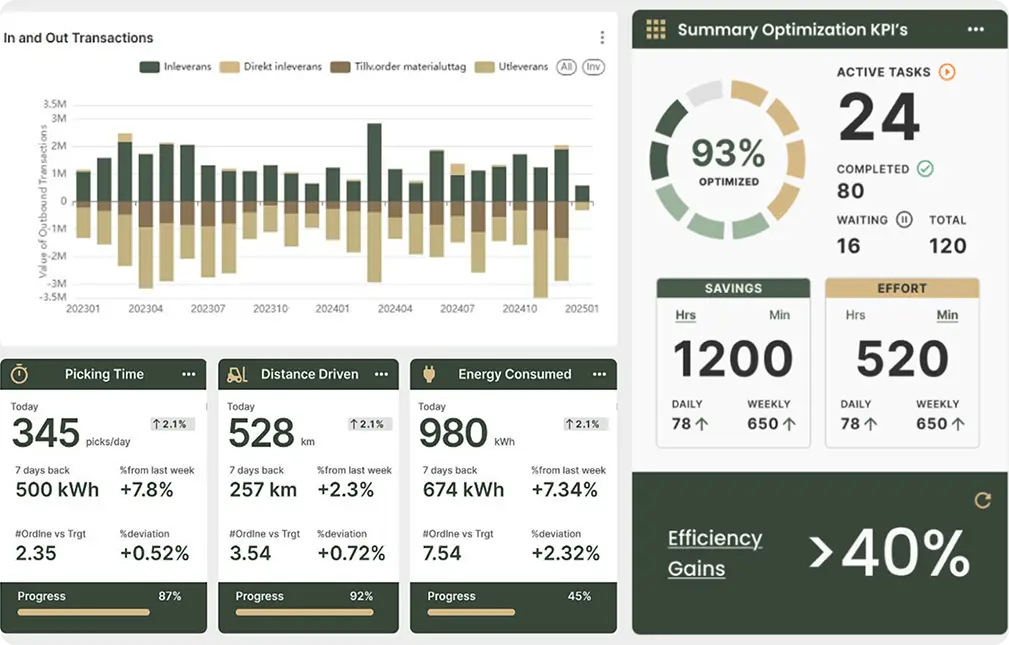Open the Efficiency Gains link
Image resolution: width=1009 pixels, height=645 pixels.
click(714, 553)
